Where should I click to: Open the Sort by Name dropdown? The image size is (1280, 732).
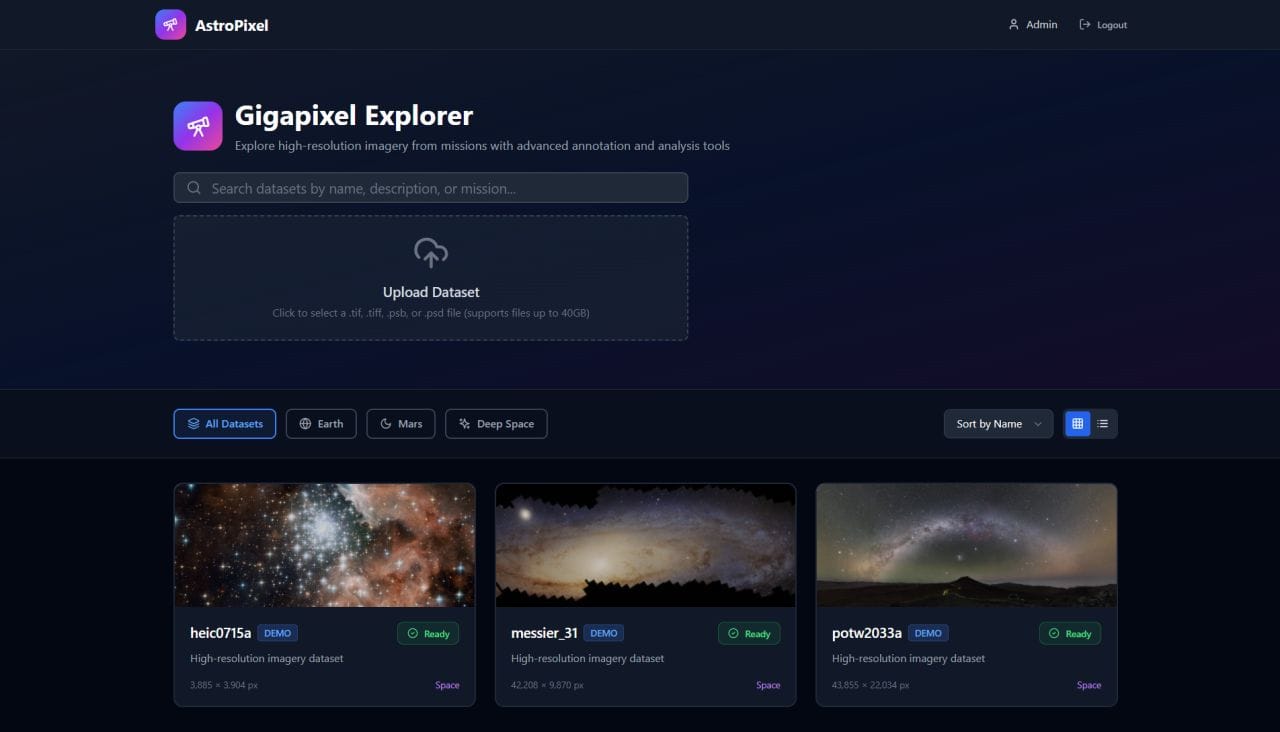click(x=998, y=424)
